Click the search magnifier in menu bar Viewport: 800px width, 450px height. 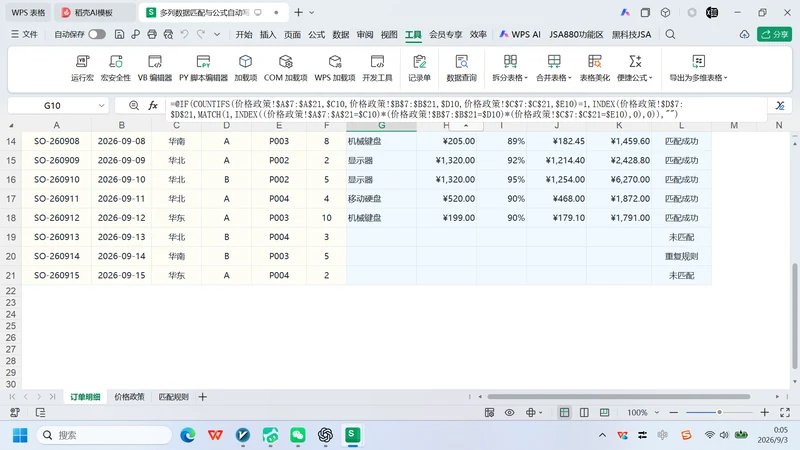[670, 34]
